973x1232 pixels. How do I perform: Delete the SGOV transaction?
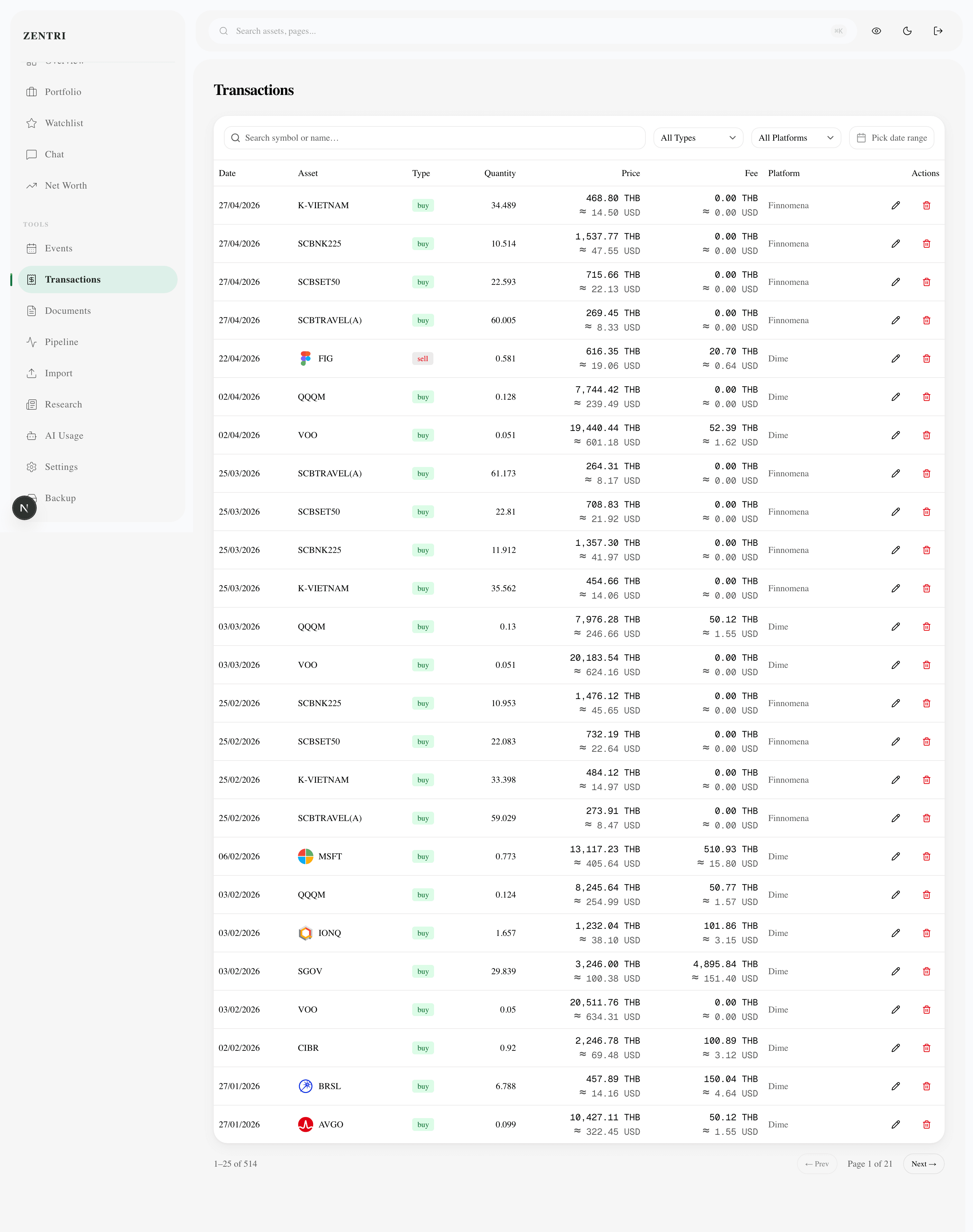click(x=926, y=971)
